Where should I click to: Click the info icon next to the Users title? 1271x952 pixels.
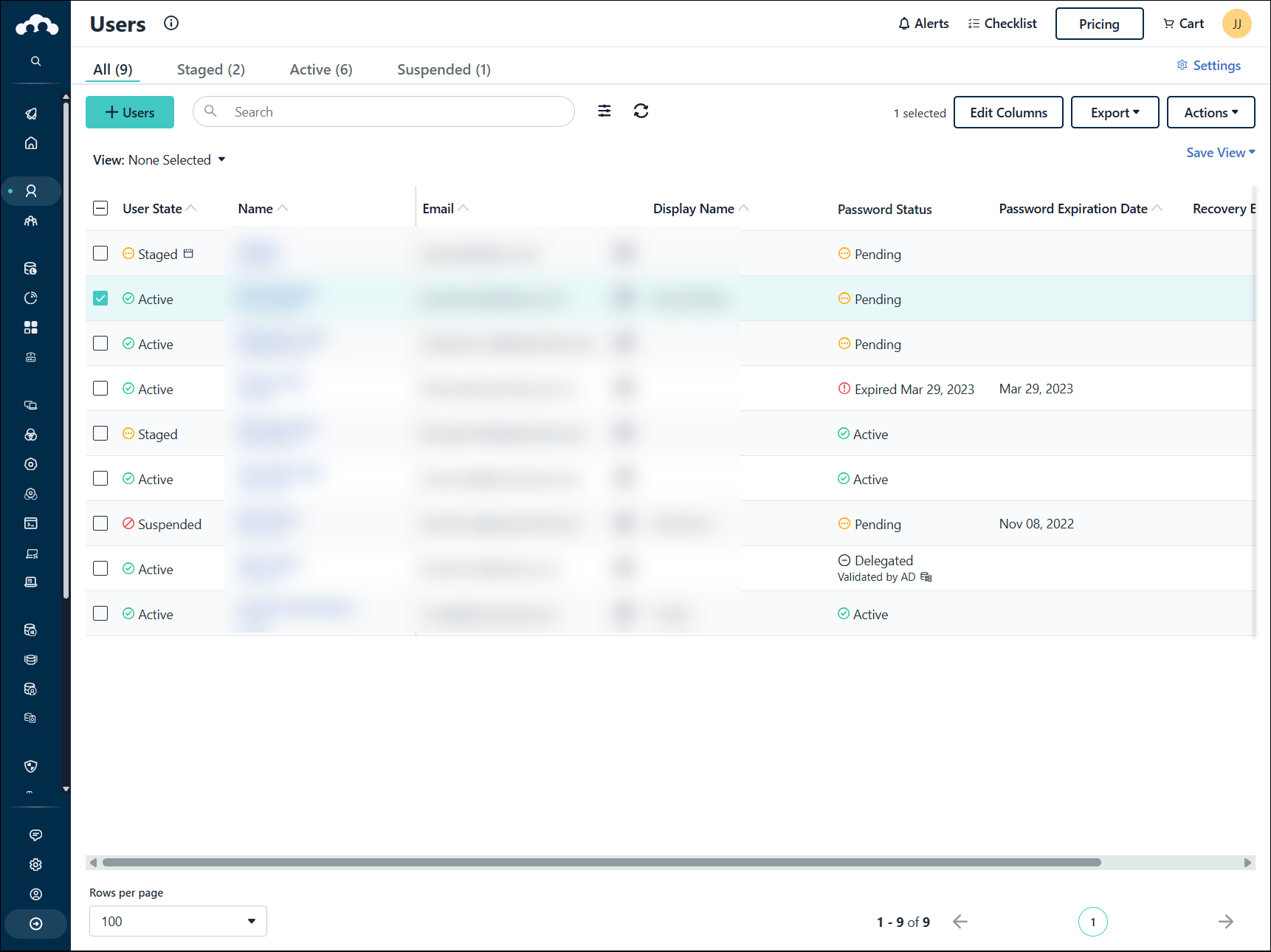[x=171, y=23]
